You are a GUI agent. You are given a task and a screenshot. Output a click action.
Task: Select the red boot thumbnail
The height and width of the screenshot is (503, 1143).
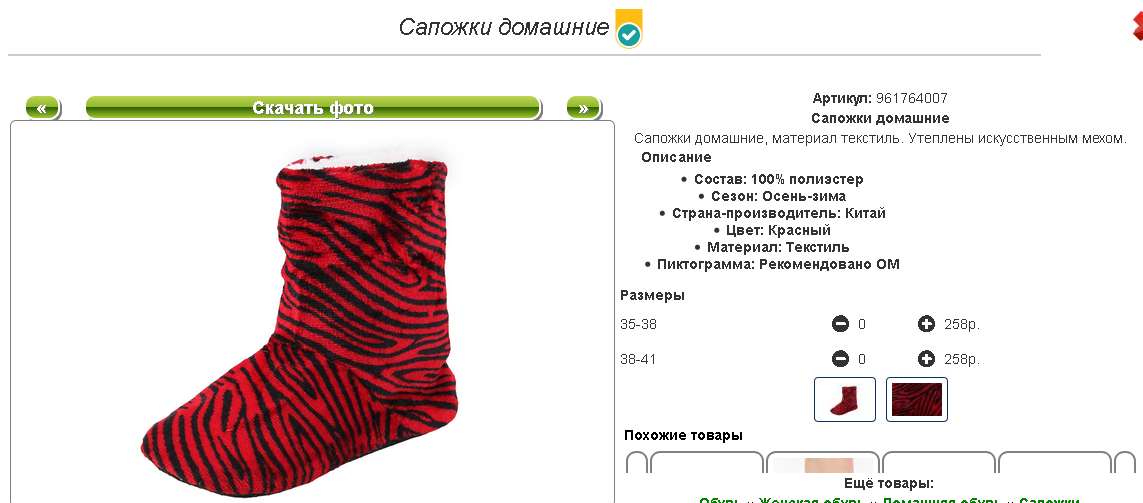pyautogui.click(x=845, y=399)
